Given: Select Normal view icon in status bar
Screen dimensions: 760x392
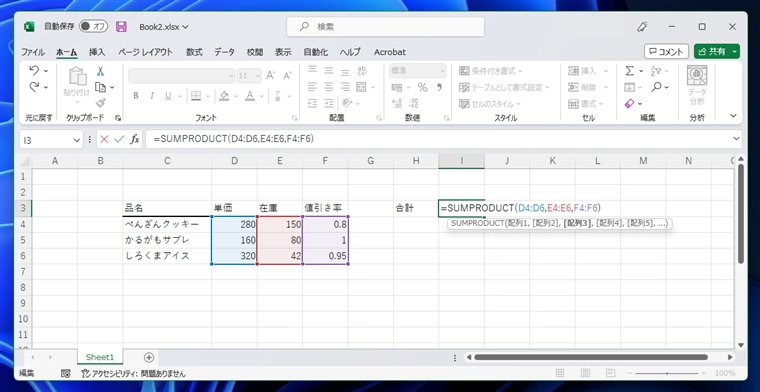Looking at the screenshot, I should [560, 373].
